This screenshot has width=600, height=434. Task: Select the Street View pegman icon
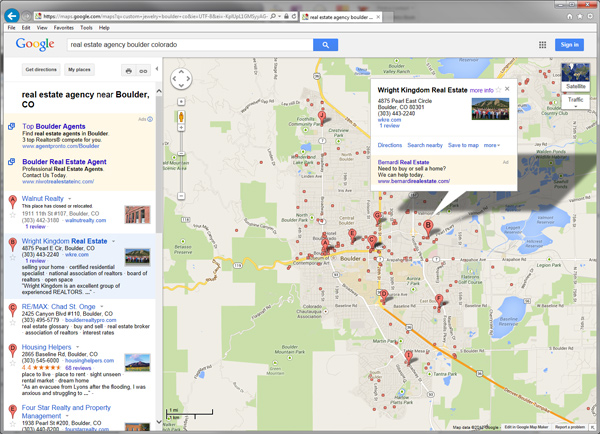(x=181, y=117)
